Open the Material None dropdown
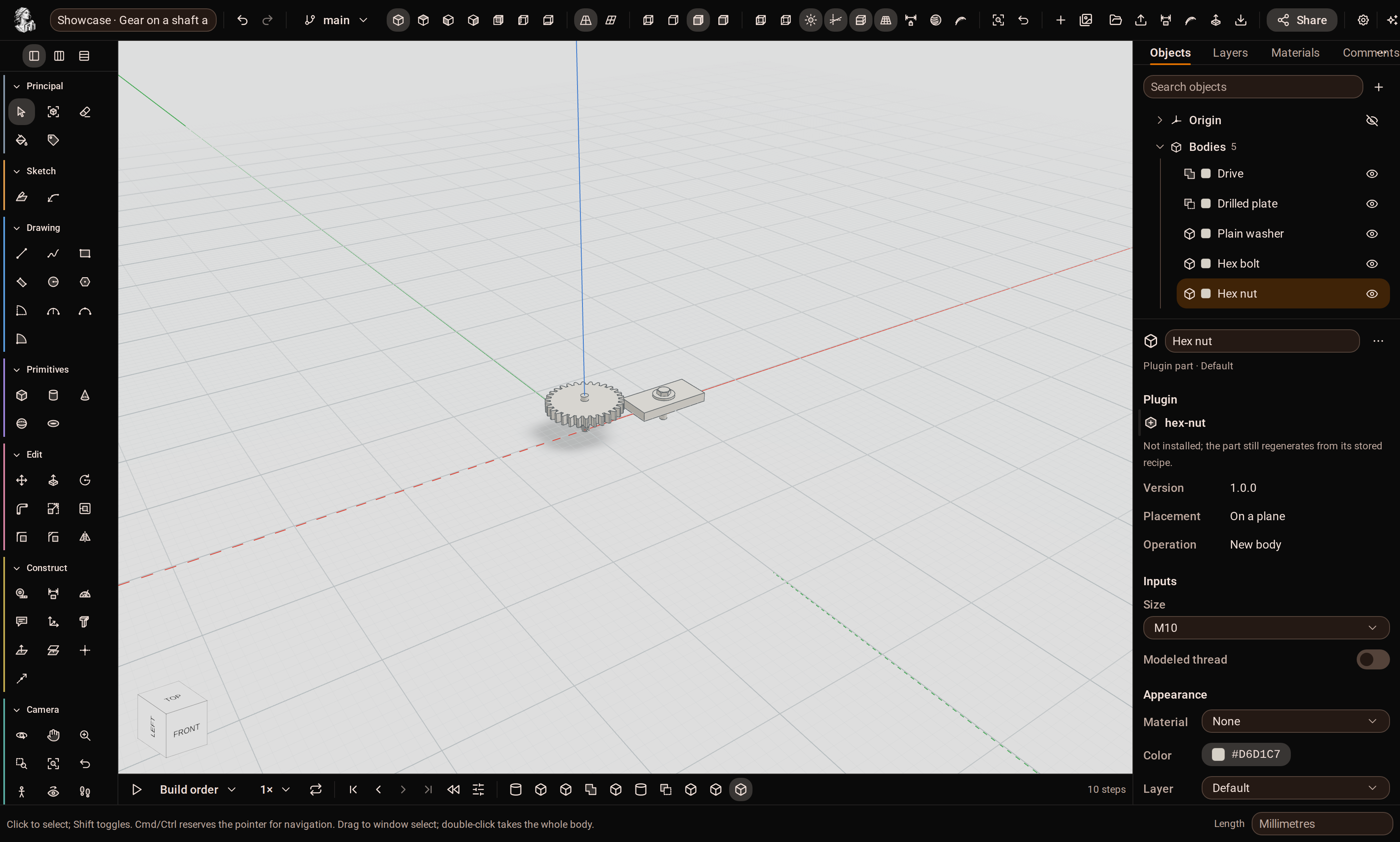The image size is (1400, 842). pyautogui.click(x=1295, y=722)
